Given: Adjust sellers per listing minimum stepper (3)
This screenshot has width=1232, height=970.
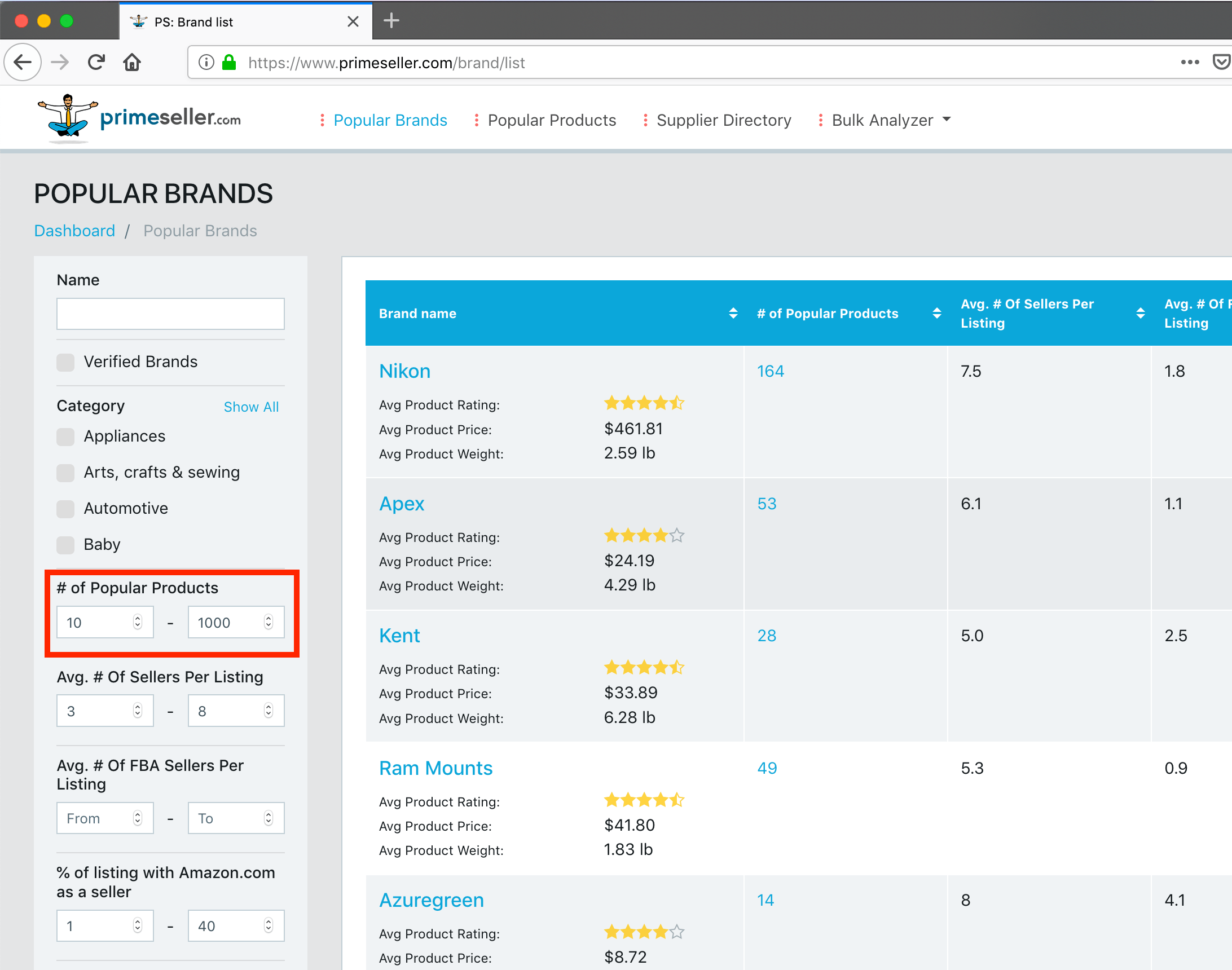Looking at the screenshot, I should 138,711.
